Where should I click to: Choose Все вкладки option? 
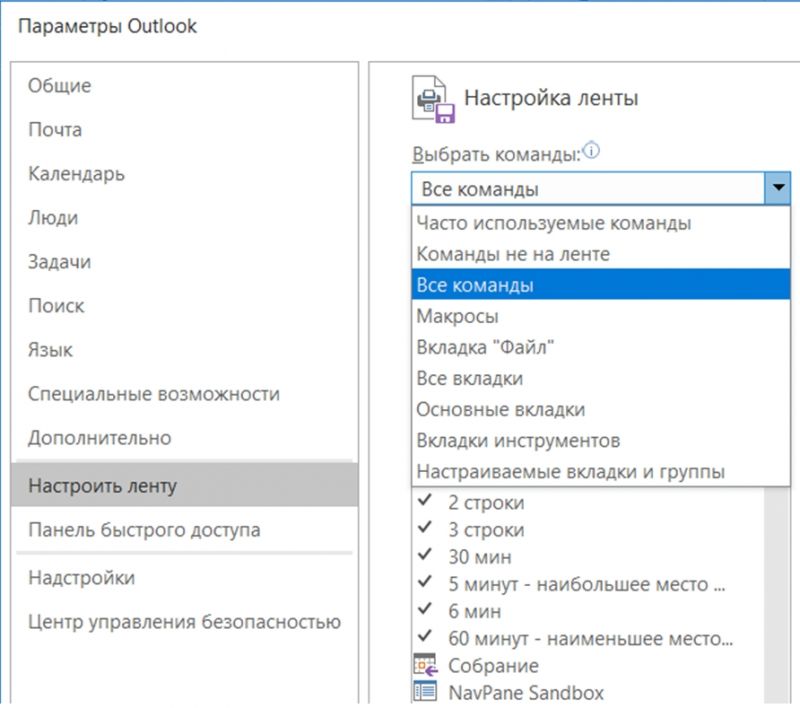(x=601, y=378)
